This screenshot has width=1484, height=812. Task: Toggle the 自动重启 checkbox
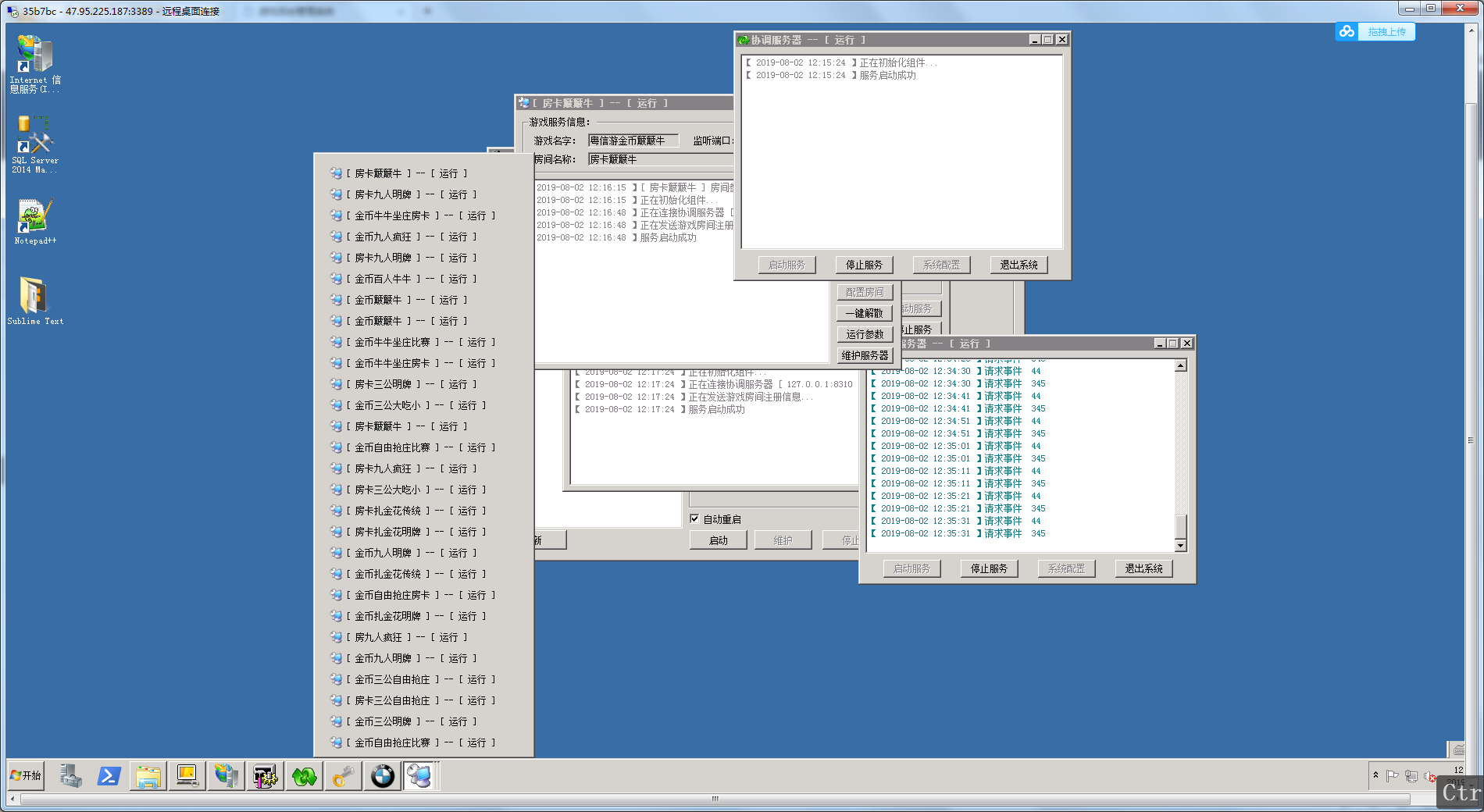[694, 519]
